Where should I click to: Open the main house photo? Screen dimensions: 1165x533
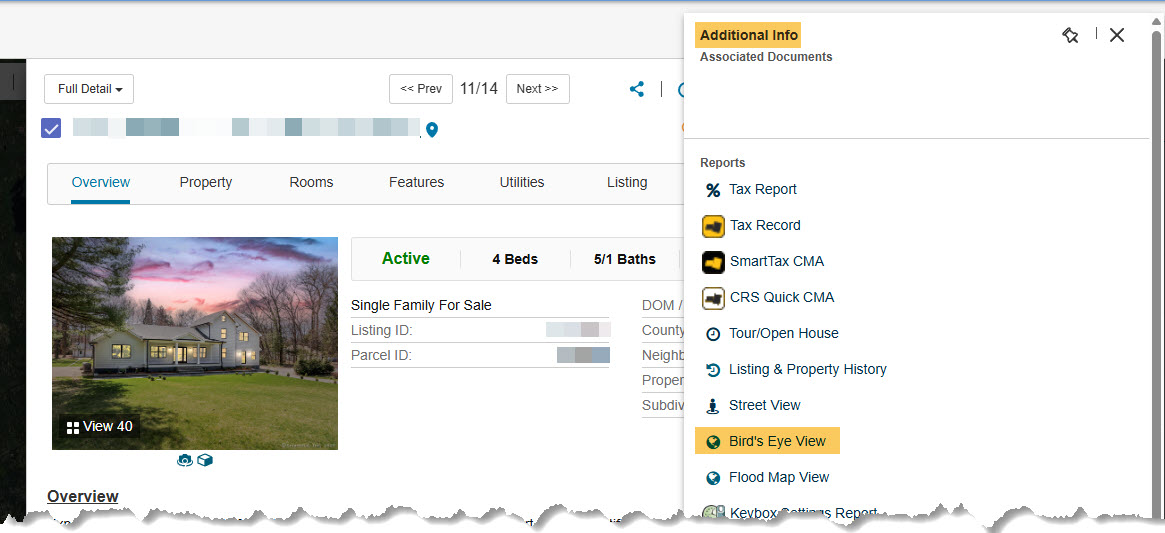click(x=195, y=343)
